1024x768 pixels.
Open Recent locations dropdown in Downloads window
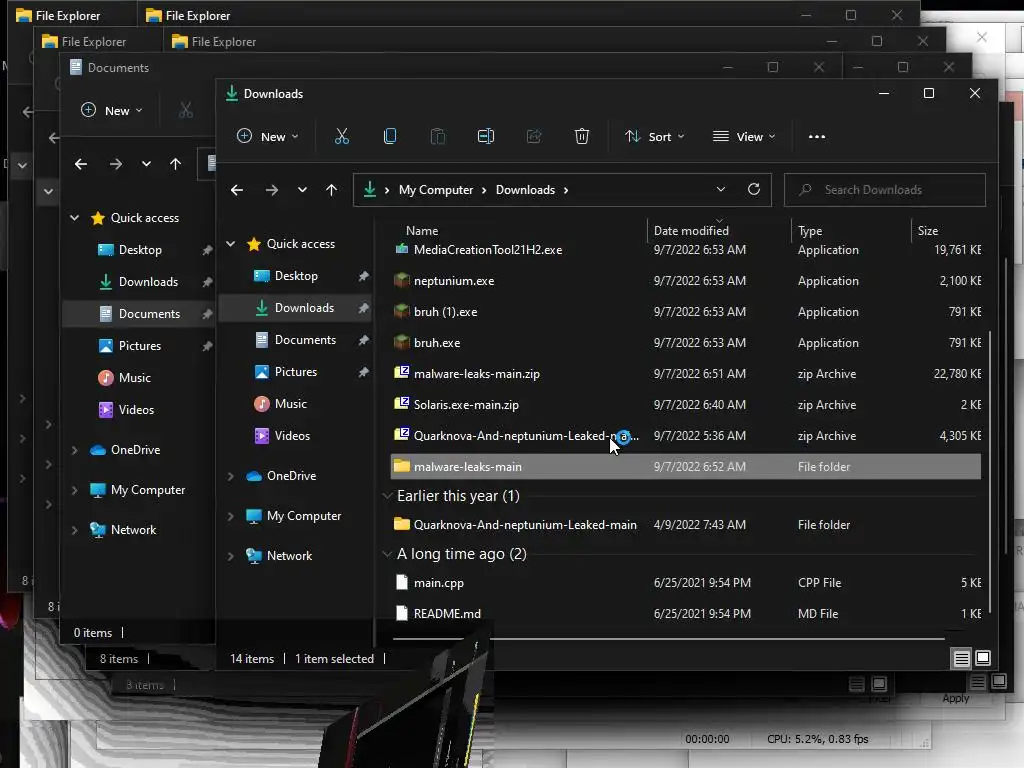302,190
